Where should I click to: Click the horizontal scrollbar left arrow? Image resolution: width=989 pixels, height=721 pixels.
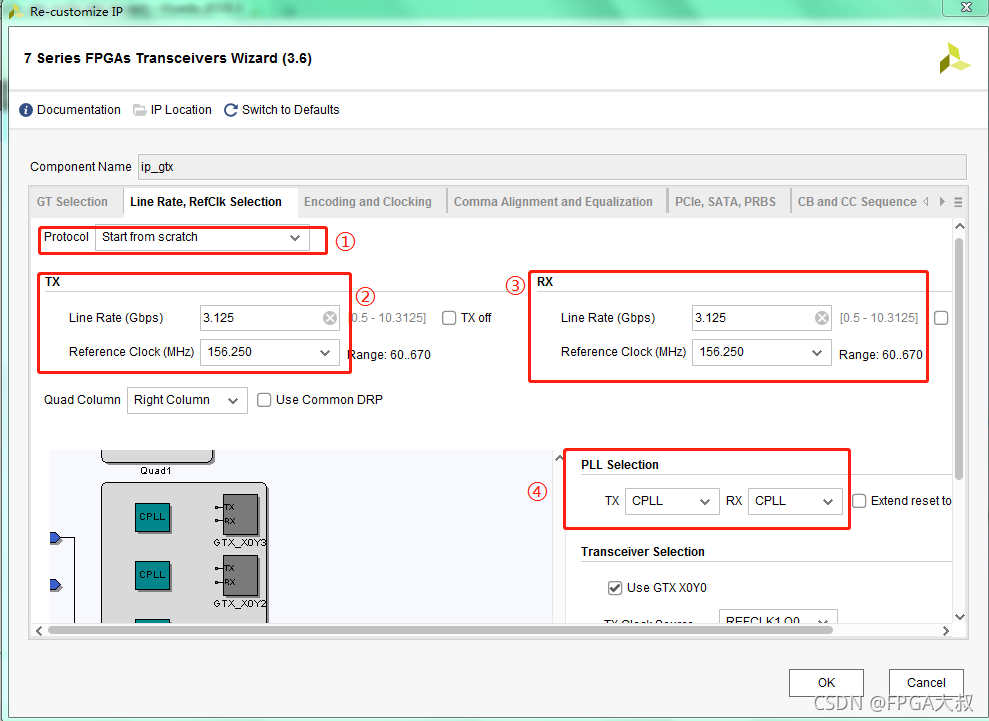tap(39, 631)
